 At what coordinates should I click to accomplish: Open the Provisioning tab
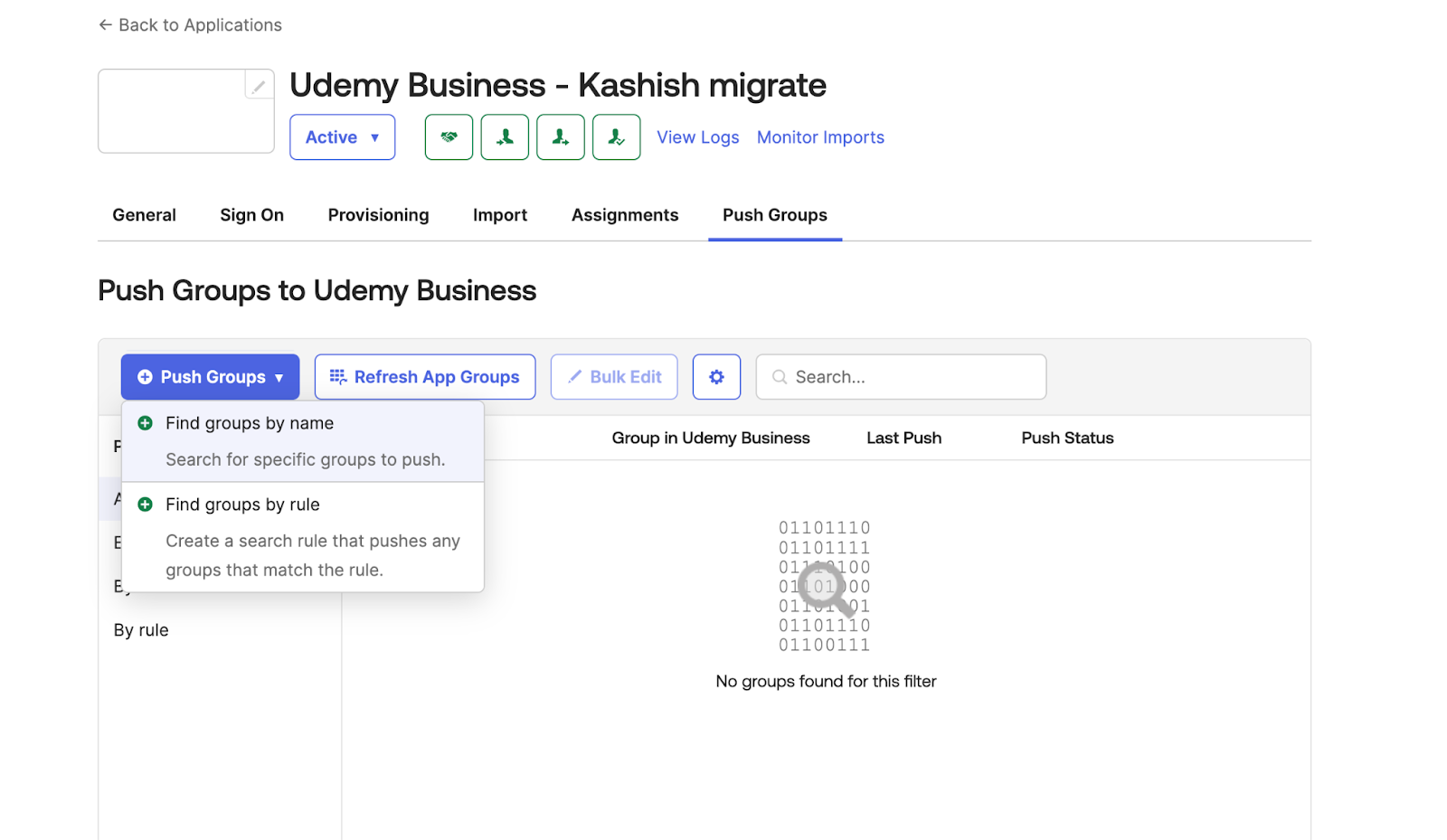click(378, 215)
